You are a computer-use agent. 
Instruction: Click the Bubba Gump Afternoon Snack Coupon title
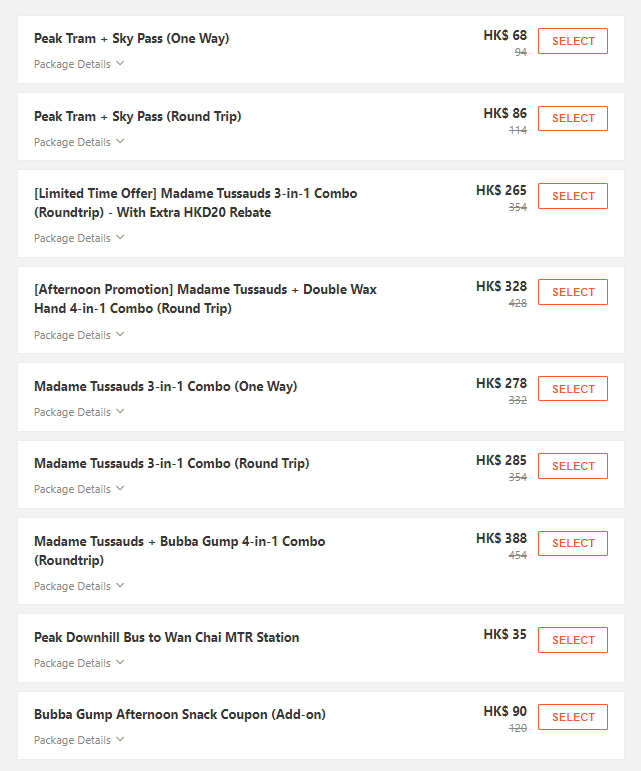coord(179,714)
